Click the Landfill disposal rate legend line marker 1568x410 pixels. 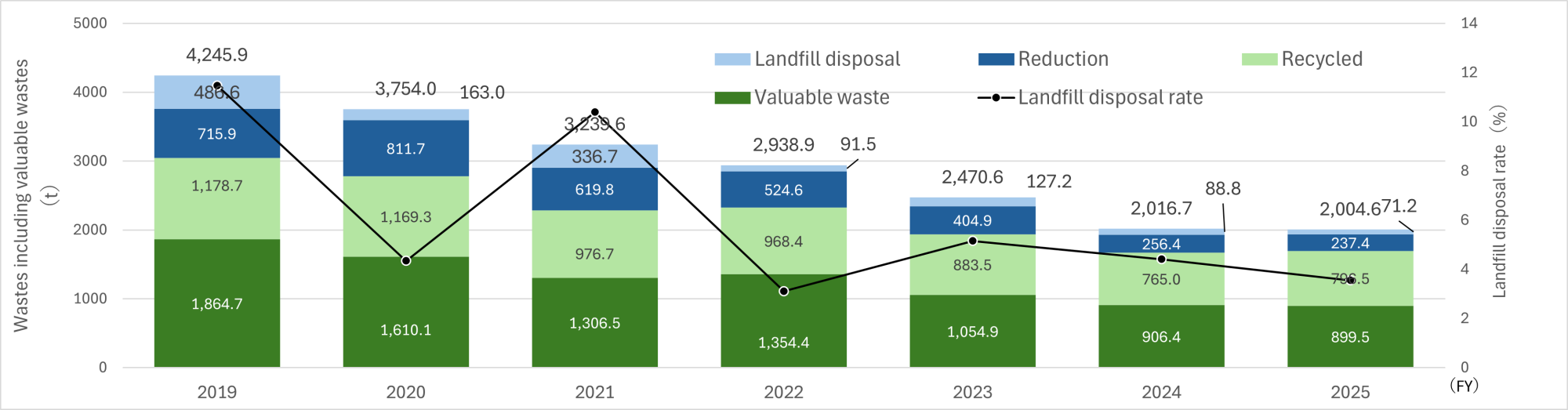click(x=996, y=98)
